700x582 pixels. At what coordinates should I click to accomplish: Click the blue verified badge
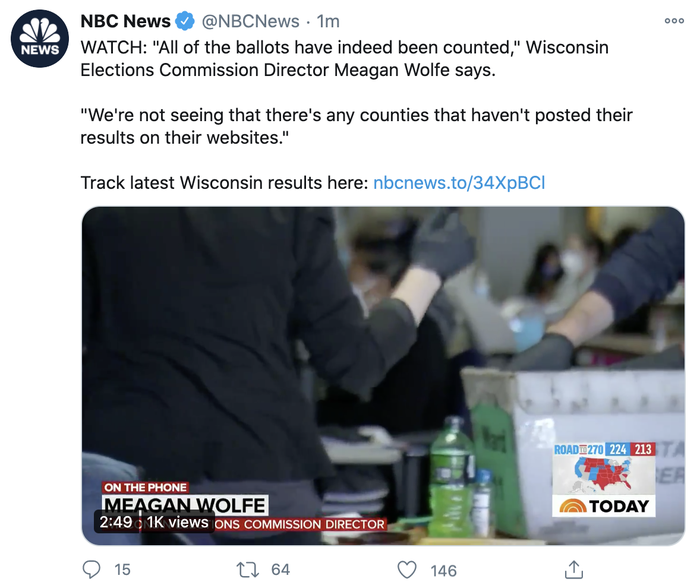pos(185,21)
